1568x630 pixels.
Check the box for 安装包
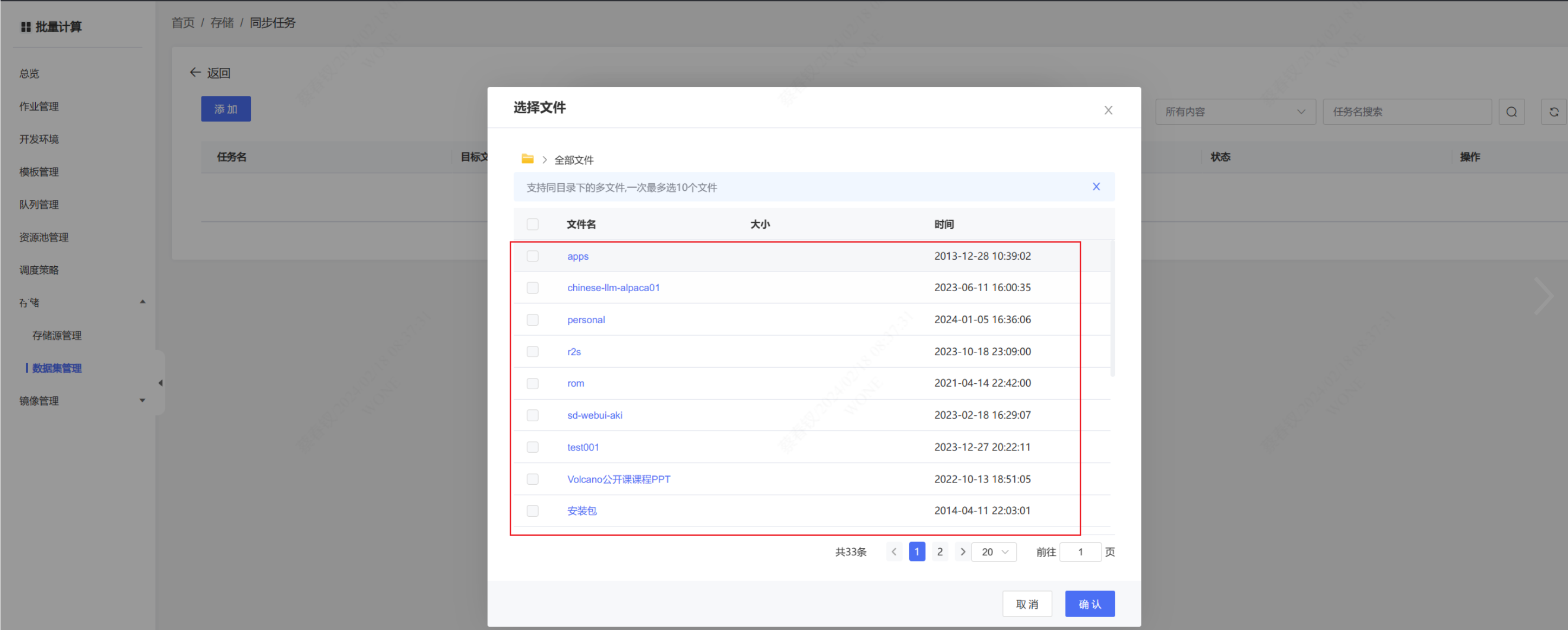click(x=533, y=511)
